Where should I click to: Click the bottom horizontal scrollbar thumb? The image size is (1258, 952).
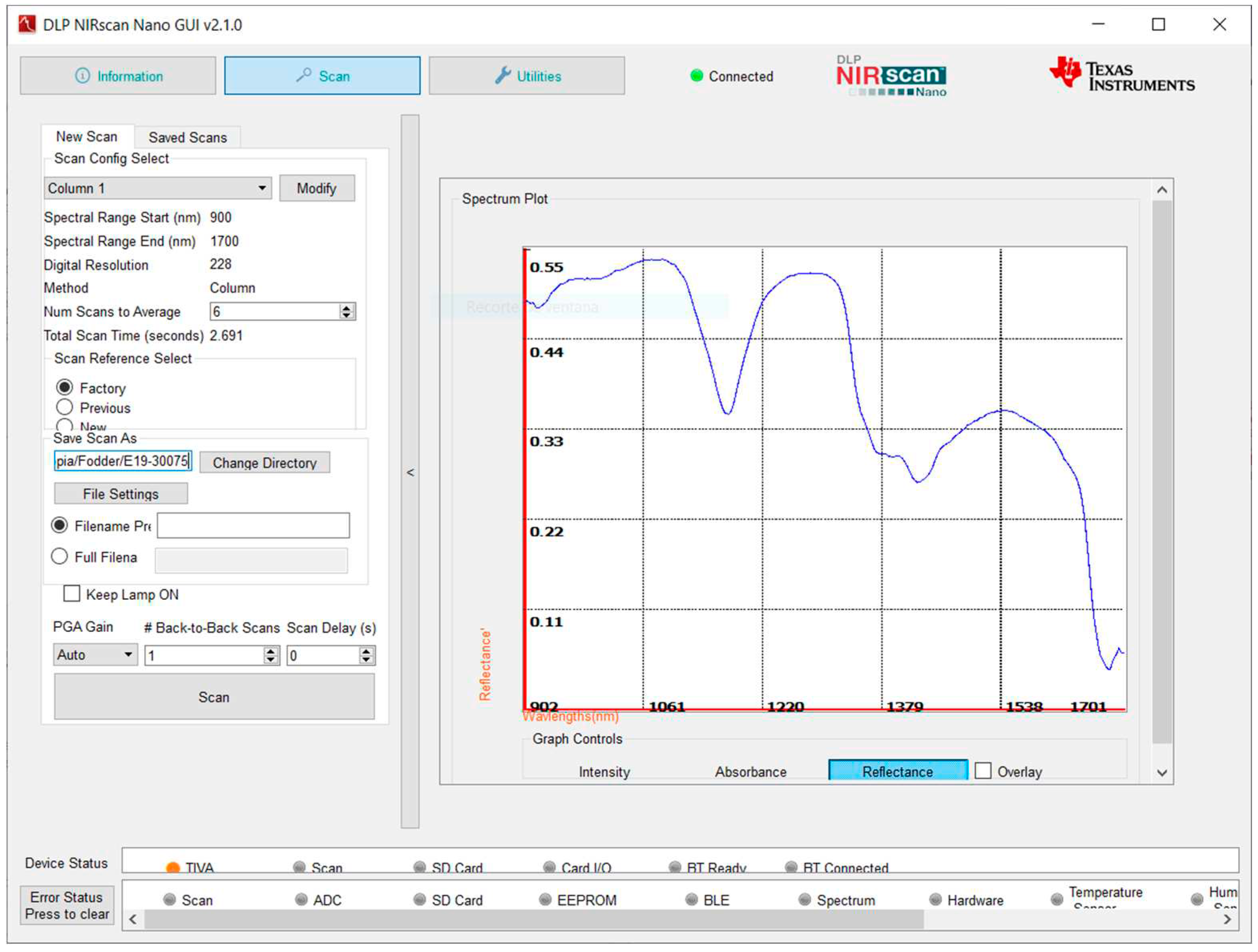(x=534, y=920)
